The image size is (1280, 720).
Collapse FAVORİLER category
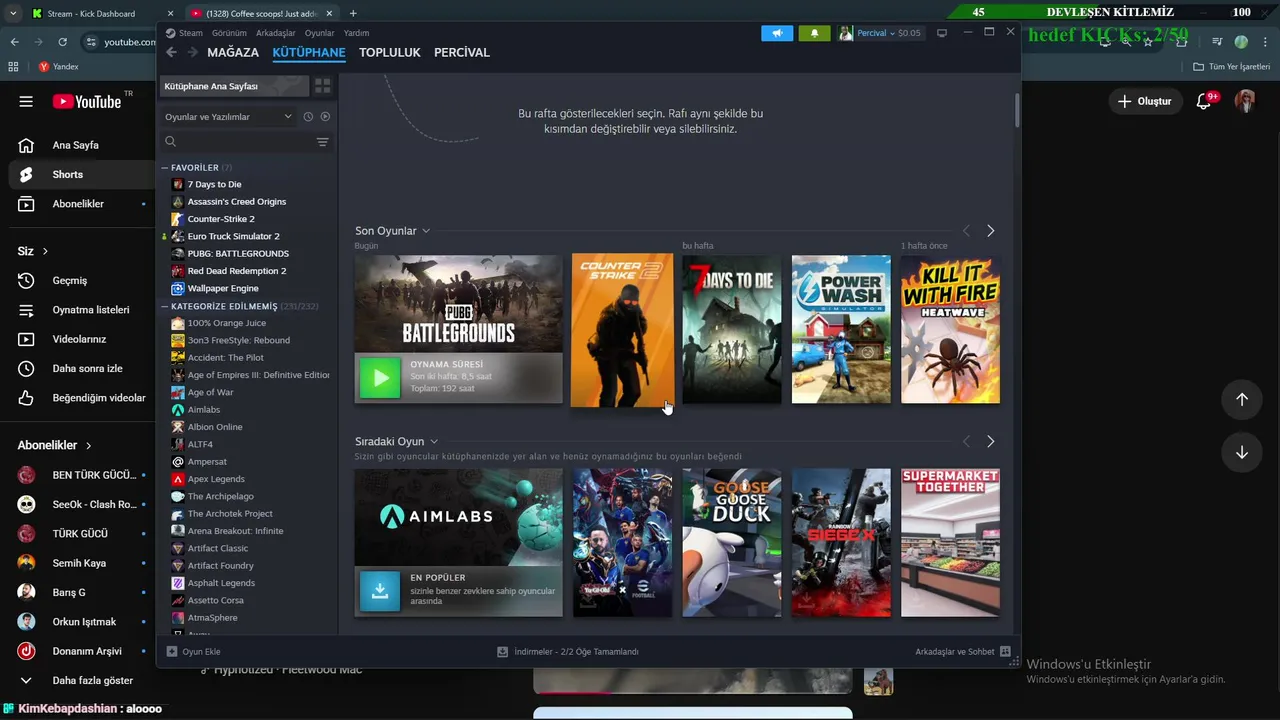click(x=165, y=168)
